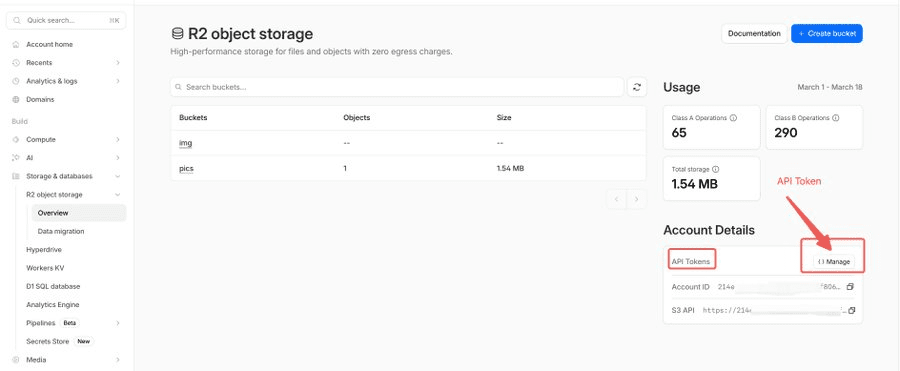Click the Account home icon in sidebar

pos(15,44)
